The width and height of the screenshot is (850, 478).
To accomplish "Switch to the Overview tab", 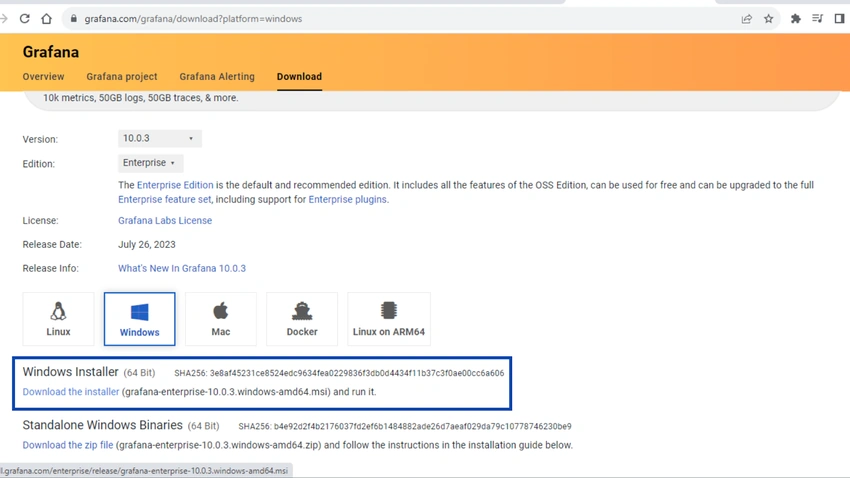I will click(x=43, y=76).
